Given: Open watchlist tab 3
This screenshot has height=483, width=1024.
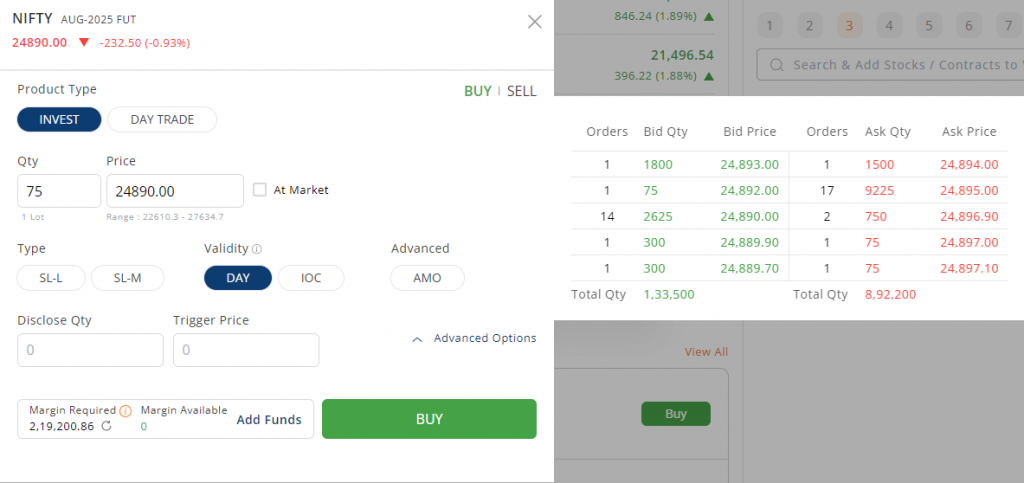Looking at the screenshot, I should 849,26.
